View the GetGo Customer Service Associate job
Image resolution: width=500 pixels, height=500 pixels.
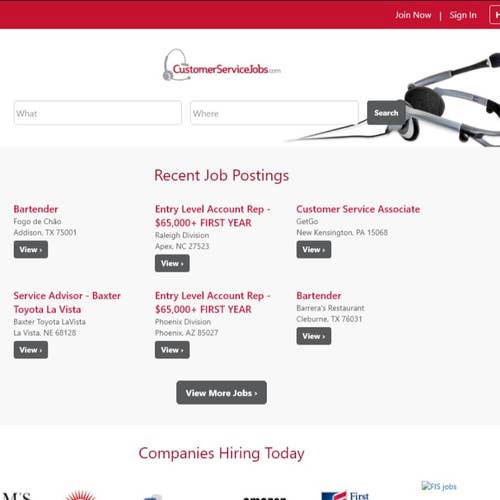coord(314,249)
